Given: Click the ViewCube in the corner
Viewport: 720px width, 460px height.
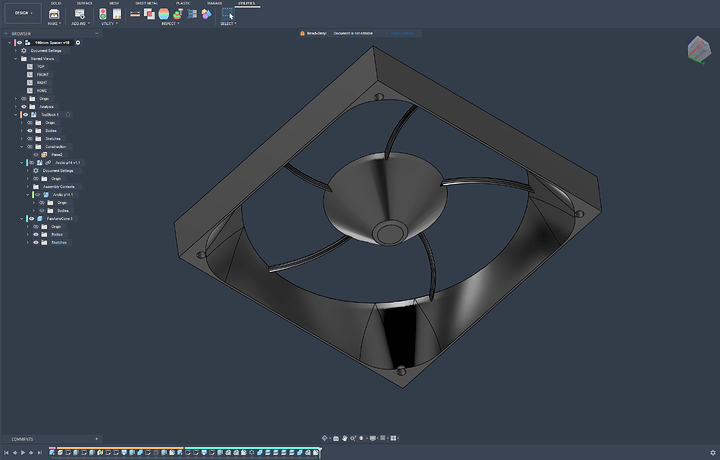Looking at the screenshot, I should coord(697,49).
